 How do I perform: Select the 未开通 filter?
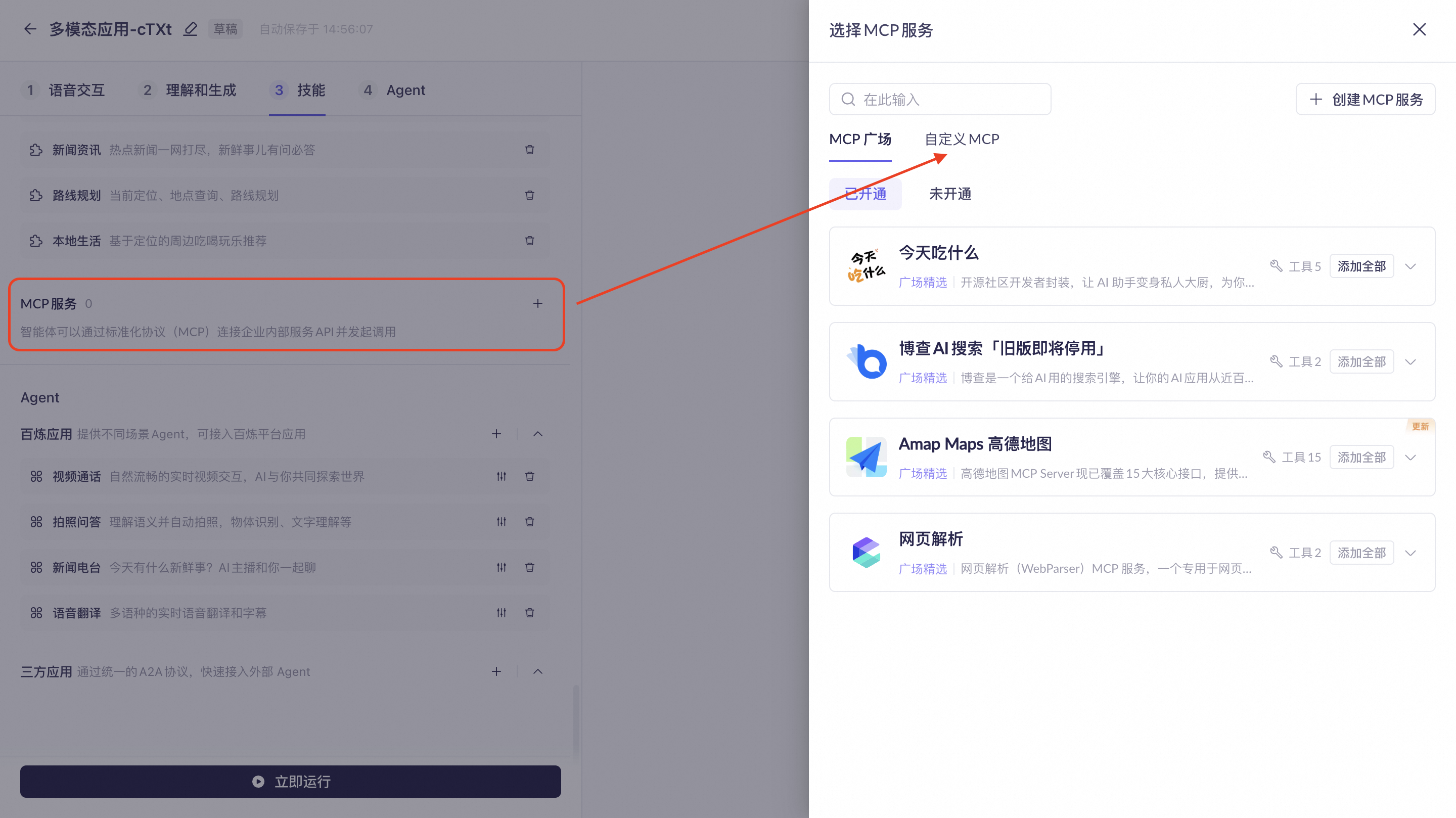949,194
